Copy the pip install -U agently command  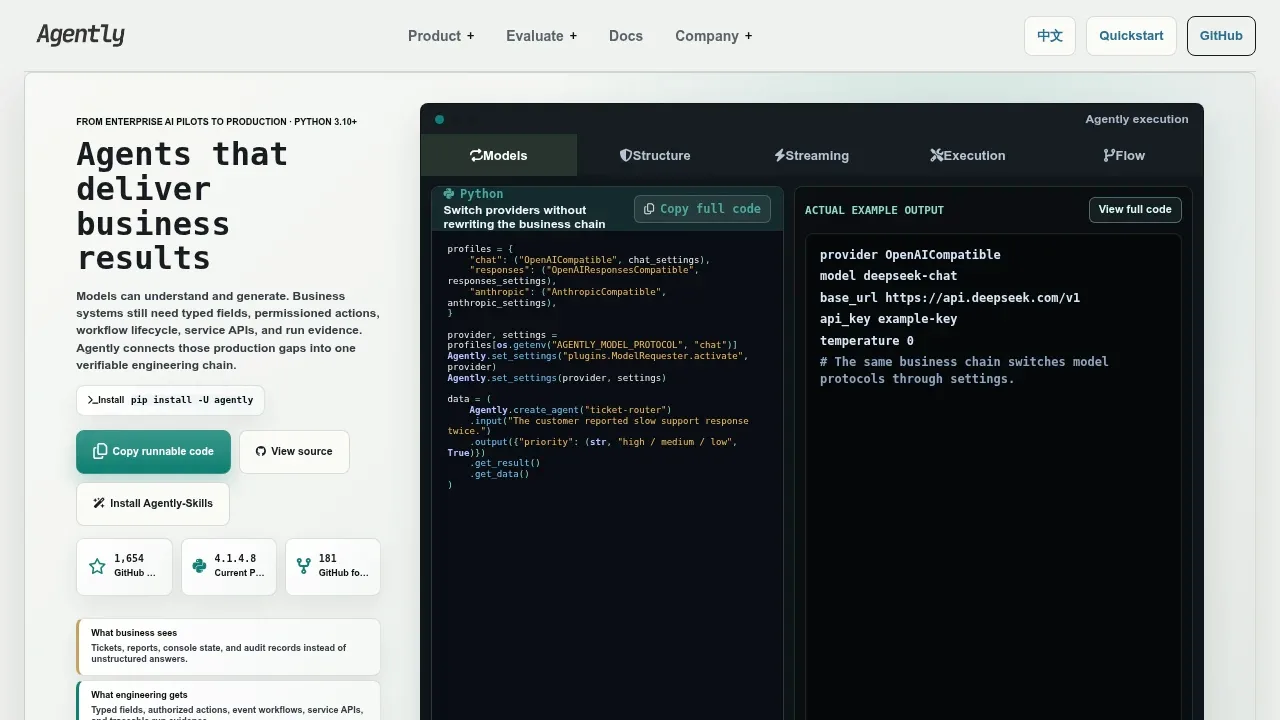(x=170, y=400)
